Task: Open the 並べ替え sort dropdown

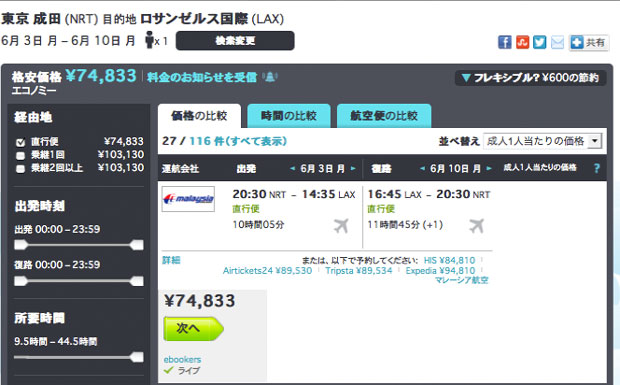Action: tap(542, 141)
